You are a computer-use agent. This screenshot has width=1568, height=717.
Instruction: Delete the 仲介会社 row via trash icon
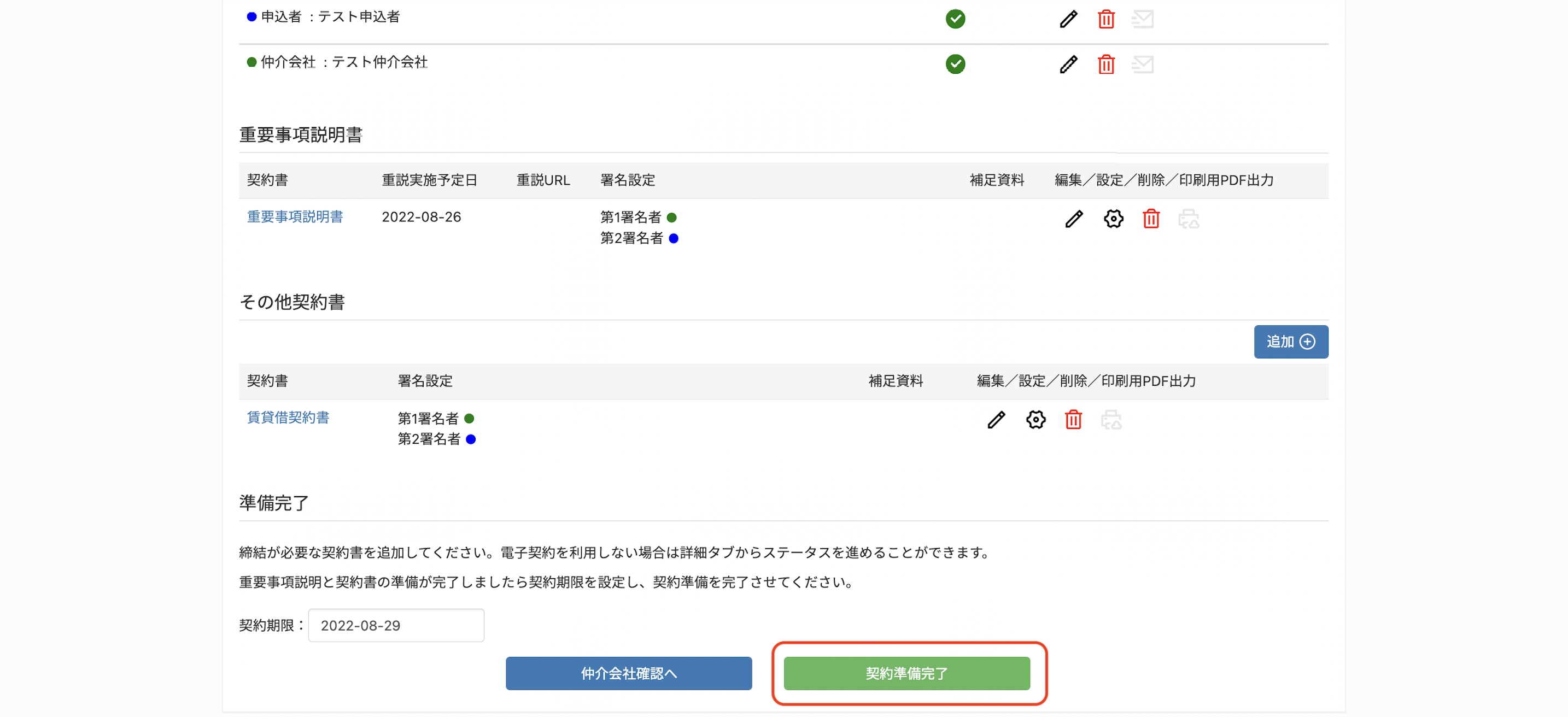1106,64
